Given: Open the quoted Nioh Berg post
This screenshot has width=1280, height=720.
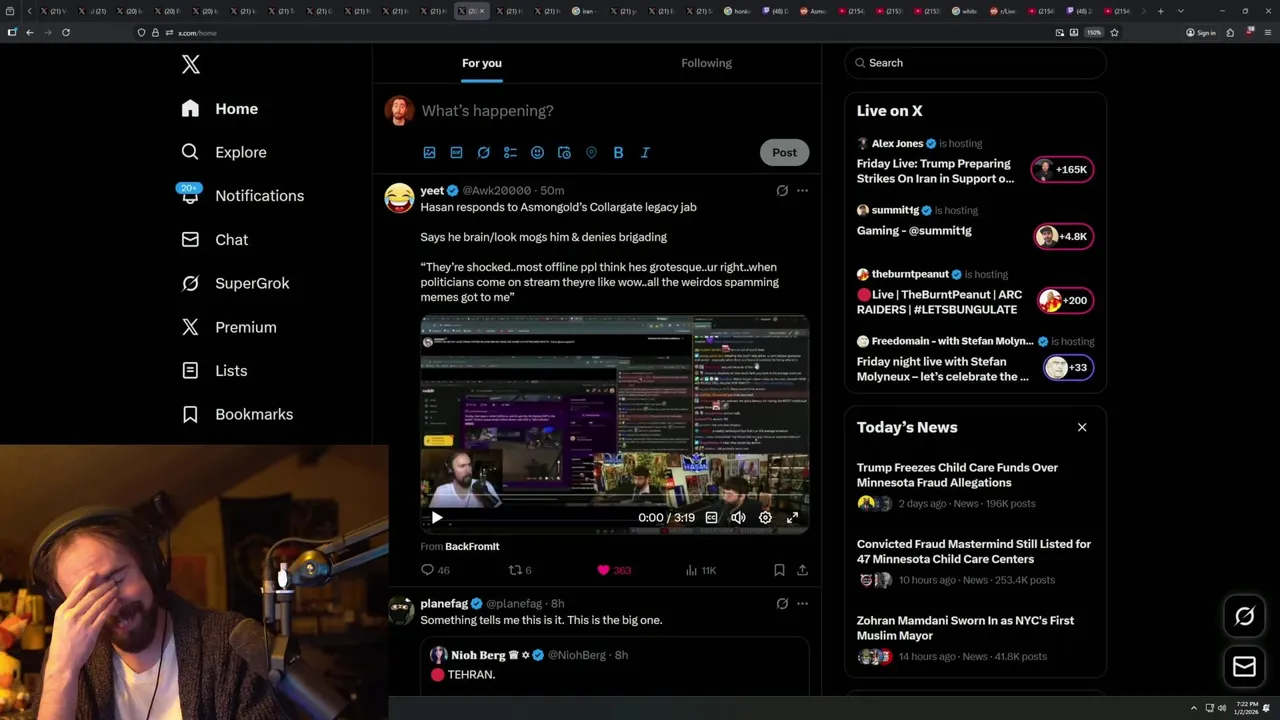Looking at the screenshot, I should [615, 667].
